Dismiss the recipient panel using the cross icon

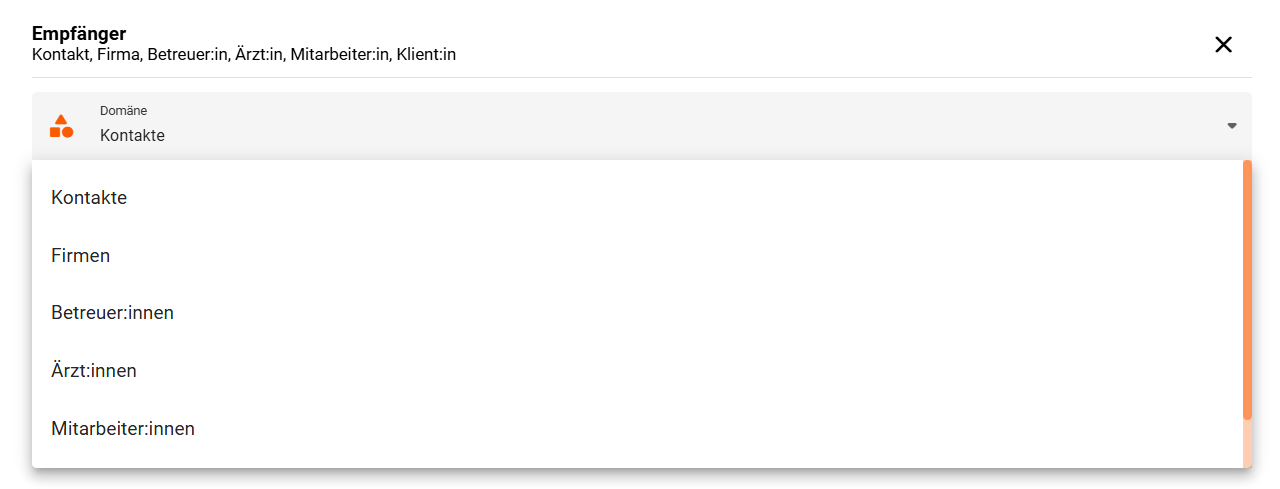[1223, 44]
